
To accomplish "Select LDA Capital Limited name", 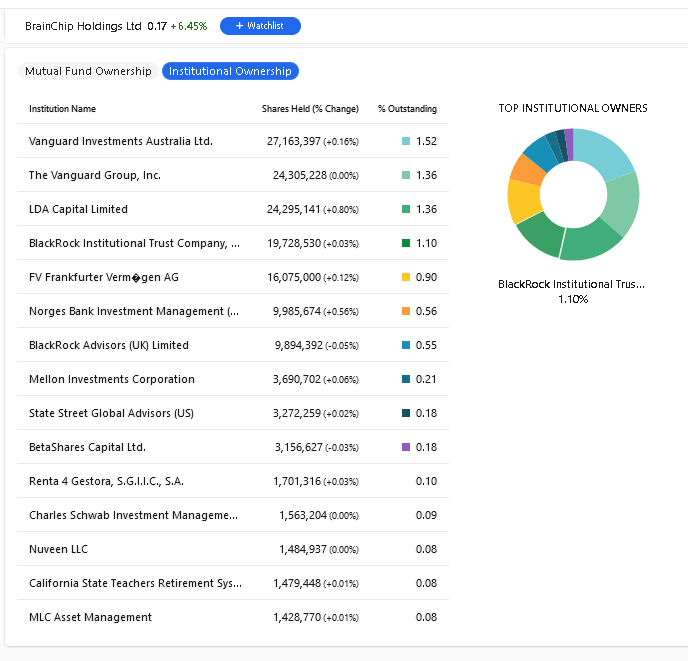I will pyautogui.click(x=78, y=209).
